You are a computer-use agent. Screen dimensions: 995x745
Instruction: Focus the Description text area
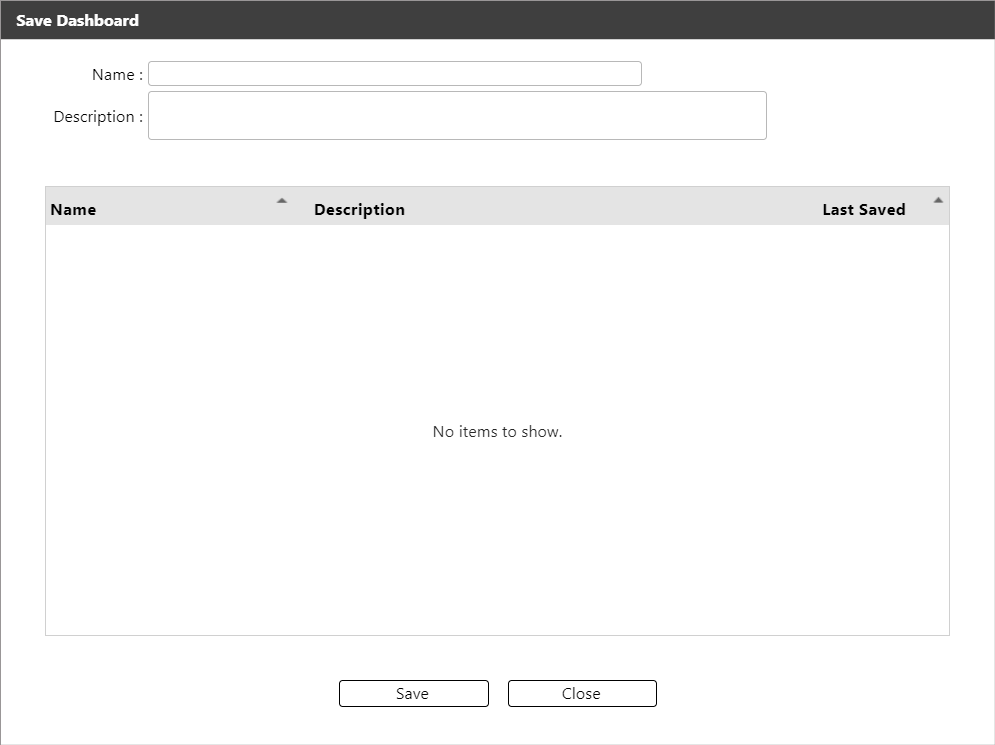[x=457, y=116]
